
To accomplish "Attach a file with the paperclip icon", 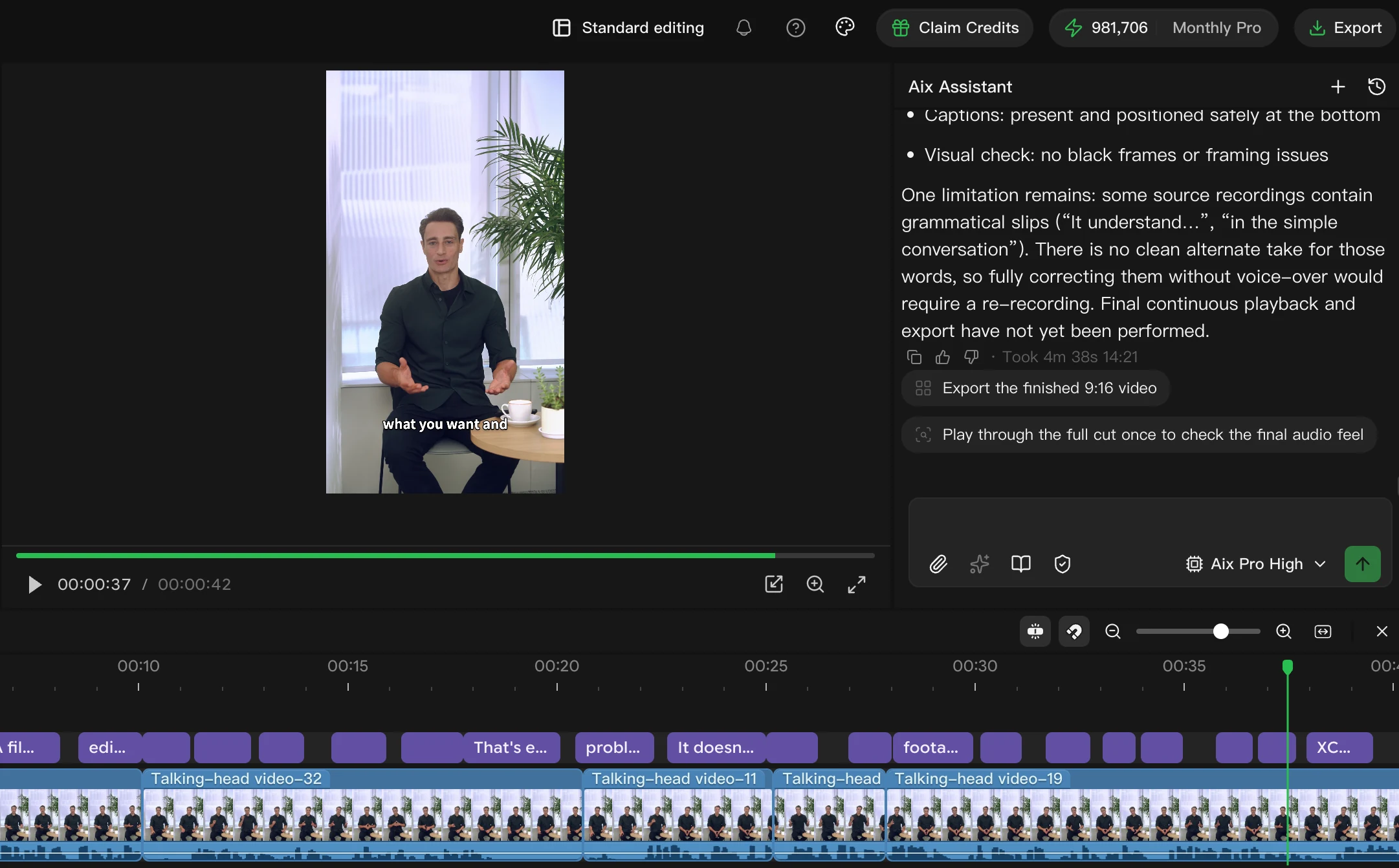I will pyautogui.click(x=938, y=564).
